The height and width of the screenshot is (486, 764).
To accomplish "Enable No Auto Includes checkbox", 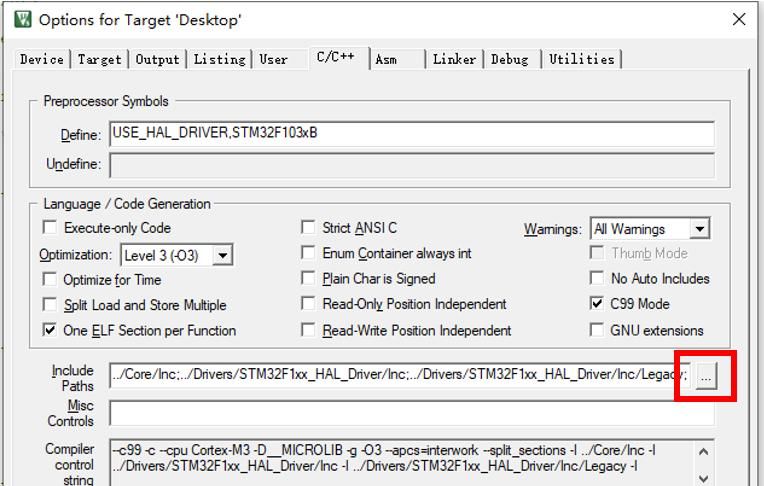I will 597,278.
